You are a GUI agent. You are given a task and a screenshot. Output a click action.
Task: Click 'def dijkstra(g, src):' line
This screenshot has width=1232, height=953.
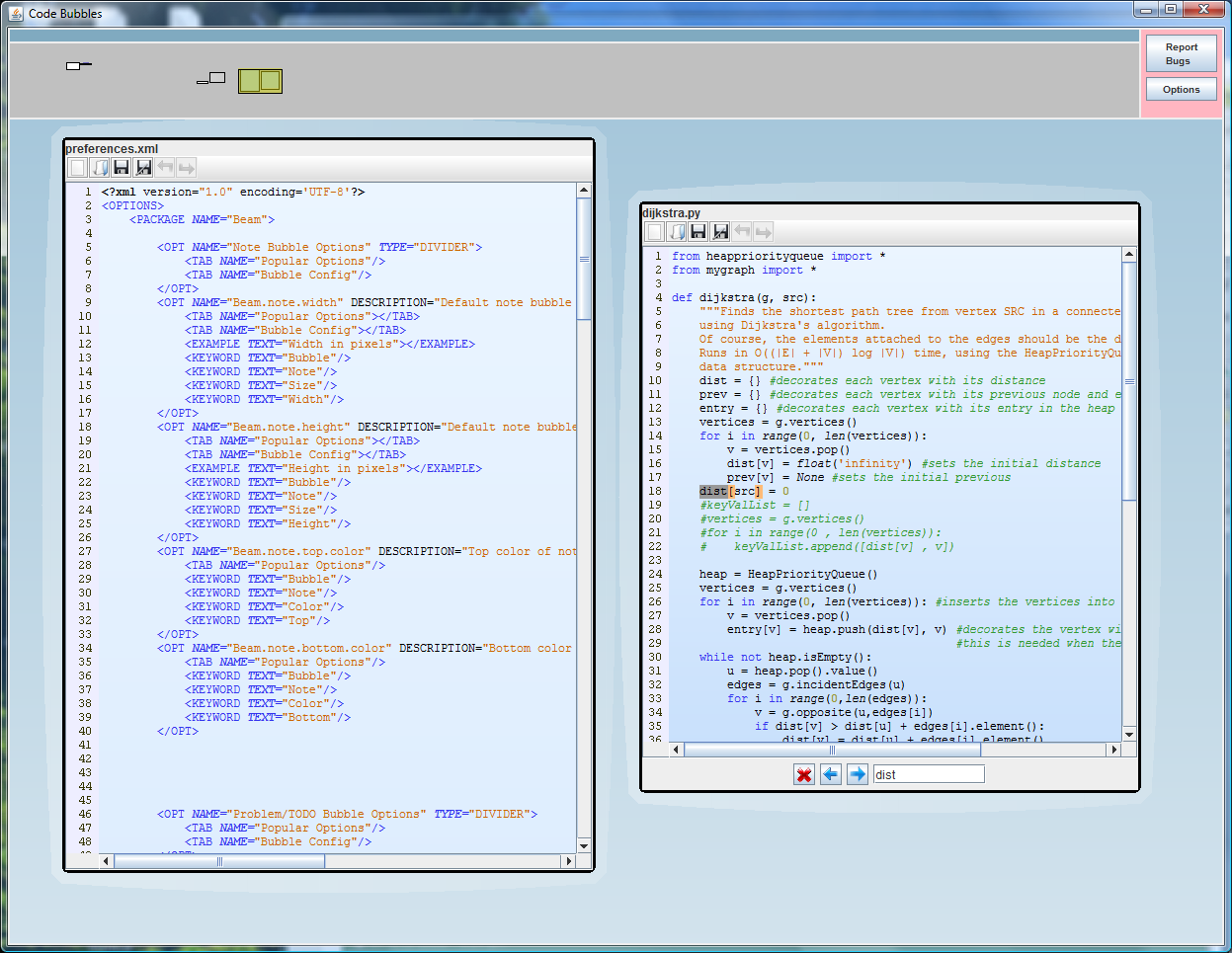(744, 297)
